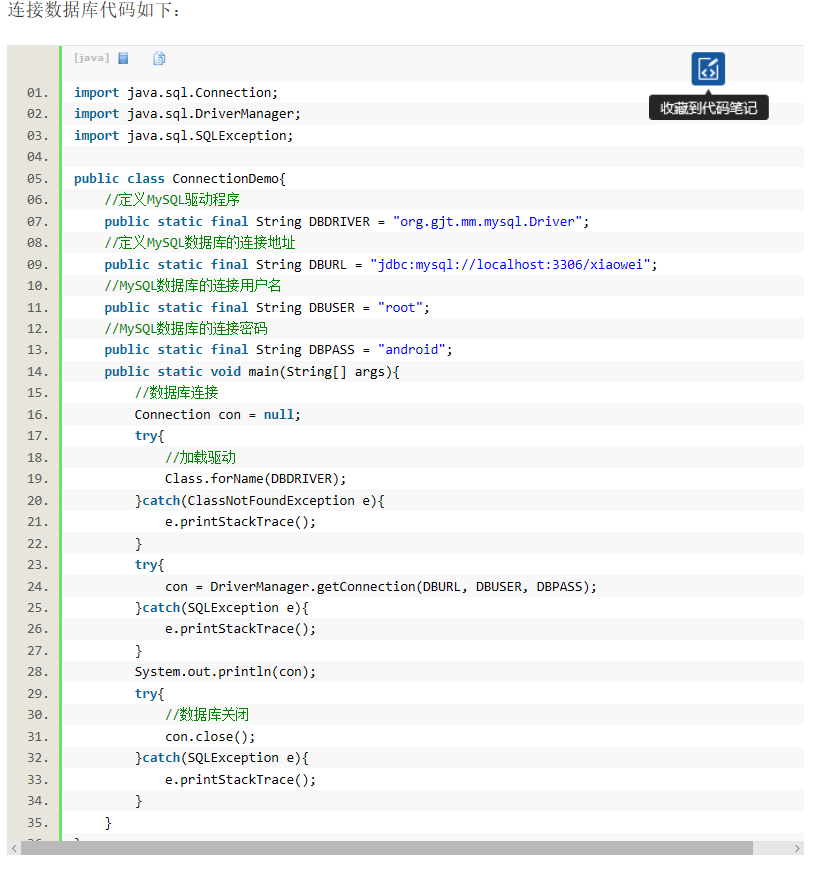This screenshot has height=880, width=833.
Task: Click the line "Connection con = null;"
Action: pos(218,415)
